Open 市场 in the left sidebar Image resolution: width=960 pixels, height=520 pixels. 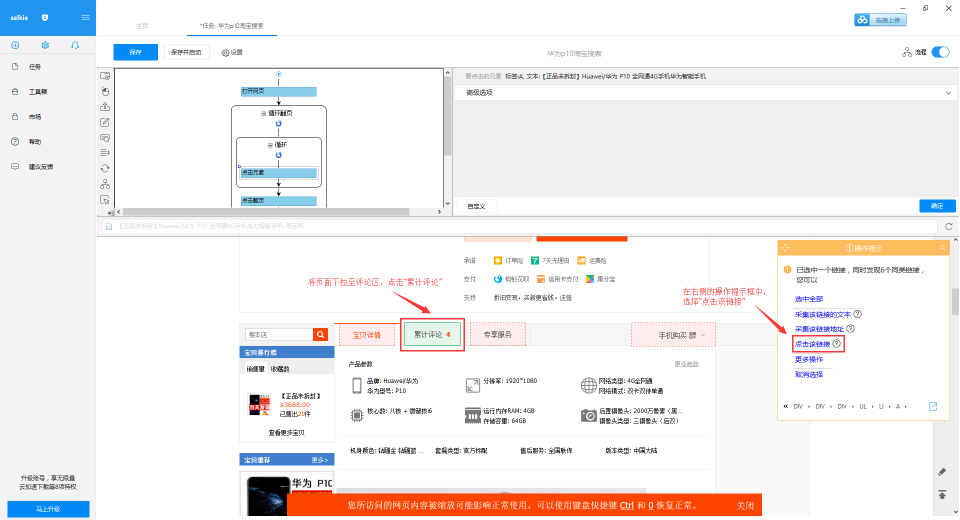coord(35,117)
